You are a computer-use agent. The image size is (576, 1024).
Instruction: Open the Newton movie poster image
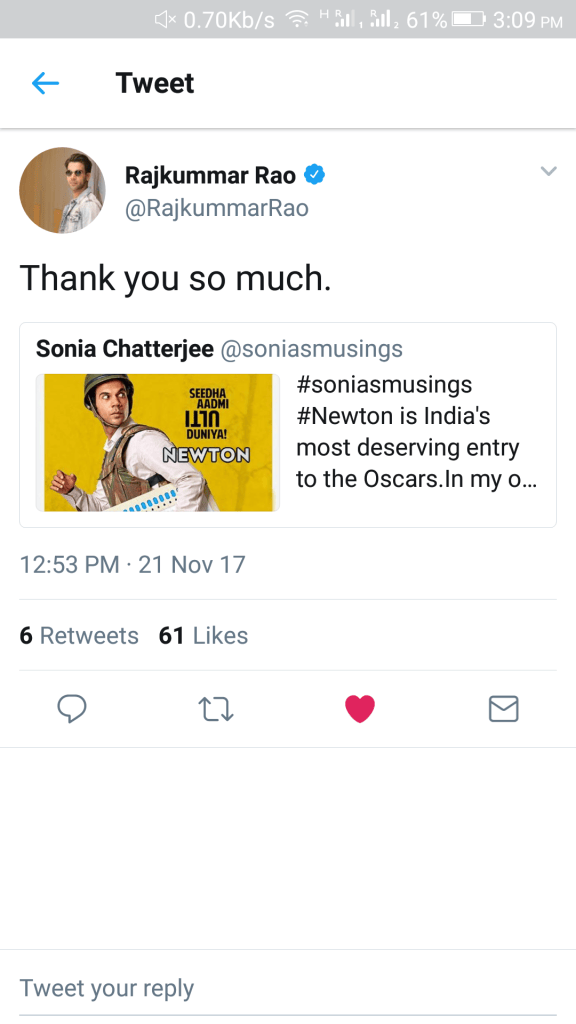(x=157, y=442)
